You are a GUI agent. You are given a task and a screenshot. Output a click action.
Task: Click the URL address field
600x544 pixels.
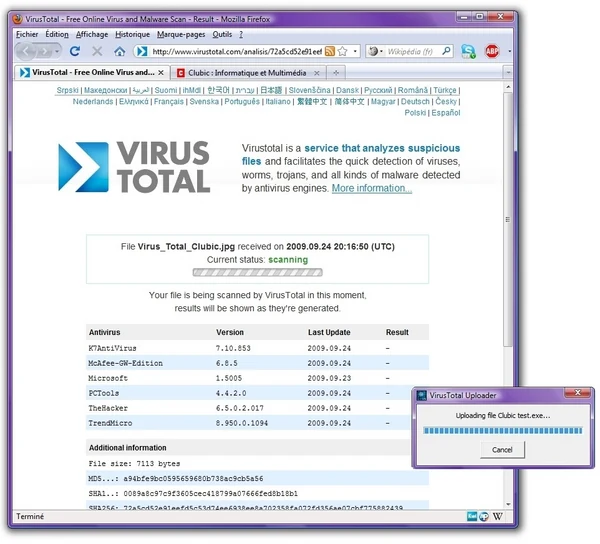(x=236, y=51)
